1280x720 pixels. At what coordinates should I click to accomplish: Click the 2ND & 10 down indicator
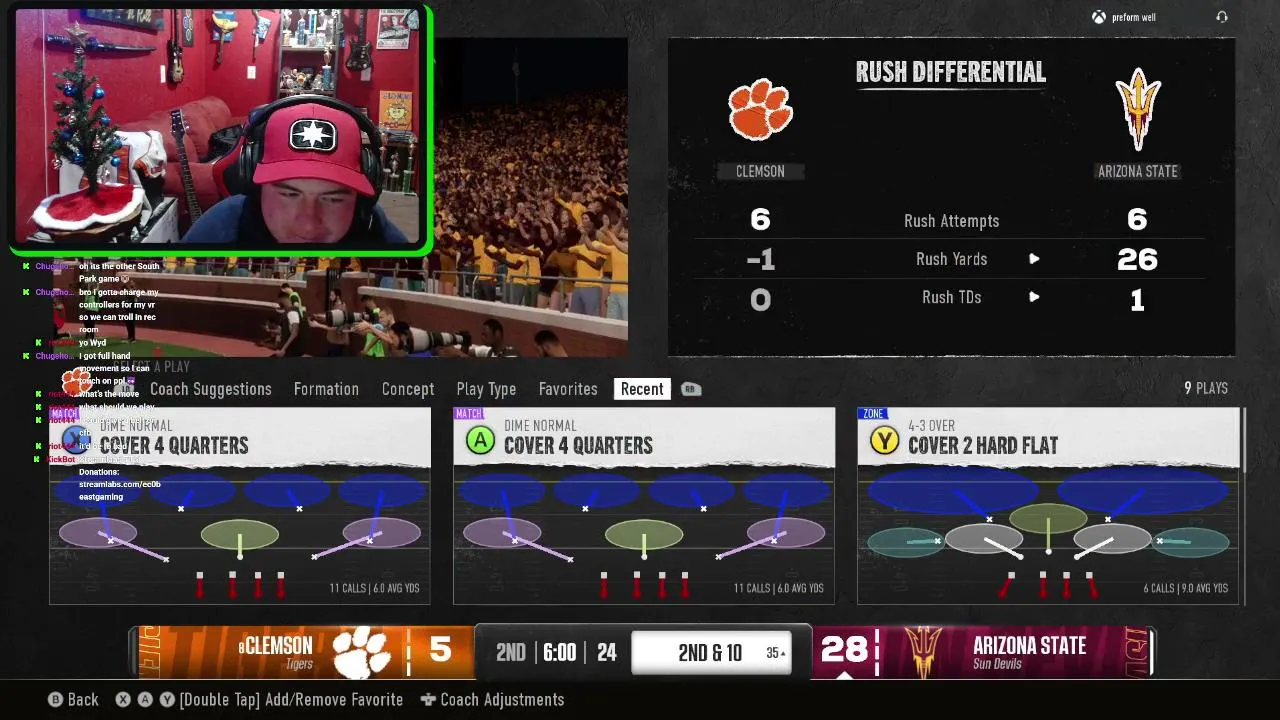click(x=710, y=653)
